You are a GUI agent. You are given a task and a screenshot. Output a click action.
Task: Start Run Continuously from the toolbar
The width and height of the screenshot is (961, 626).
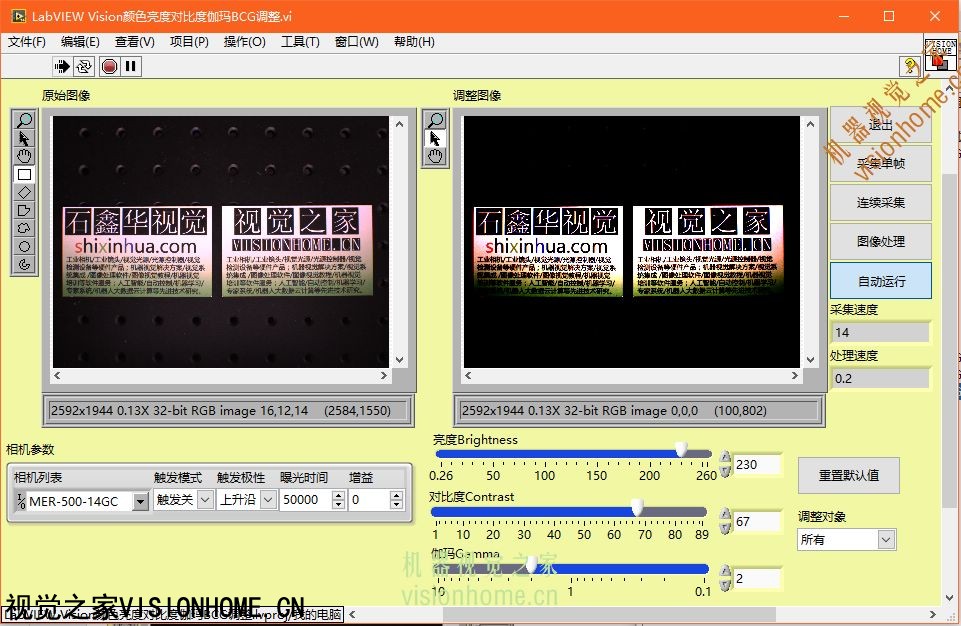click(x=84, y=66)
